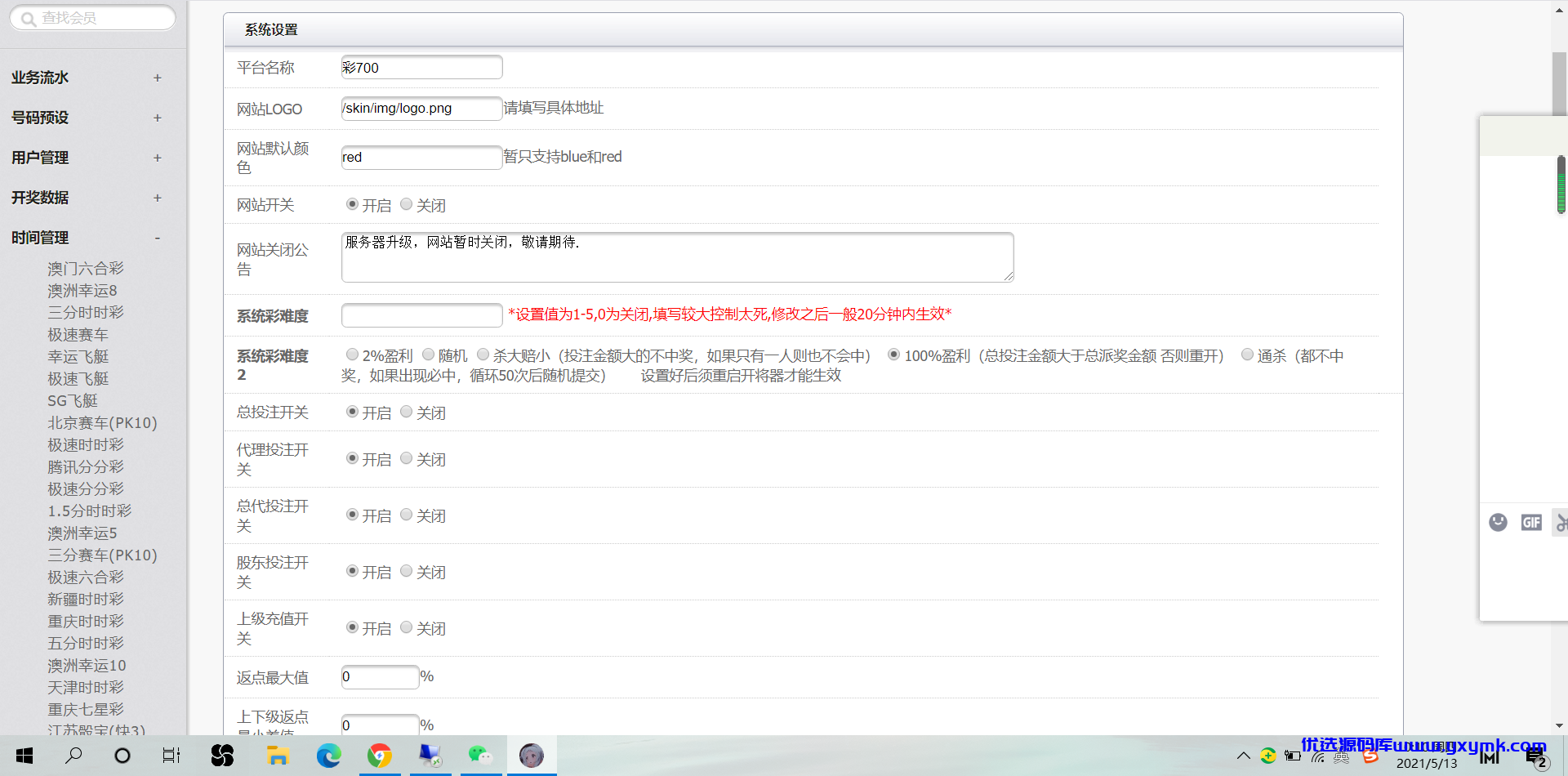The width and height of the screenshot is (1568, 776).
Task: Switch to the WeChat taskbar window
Action: click(x=481, y=756)
